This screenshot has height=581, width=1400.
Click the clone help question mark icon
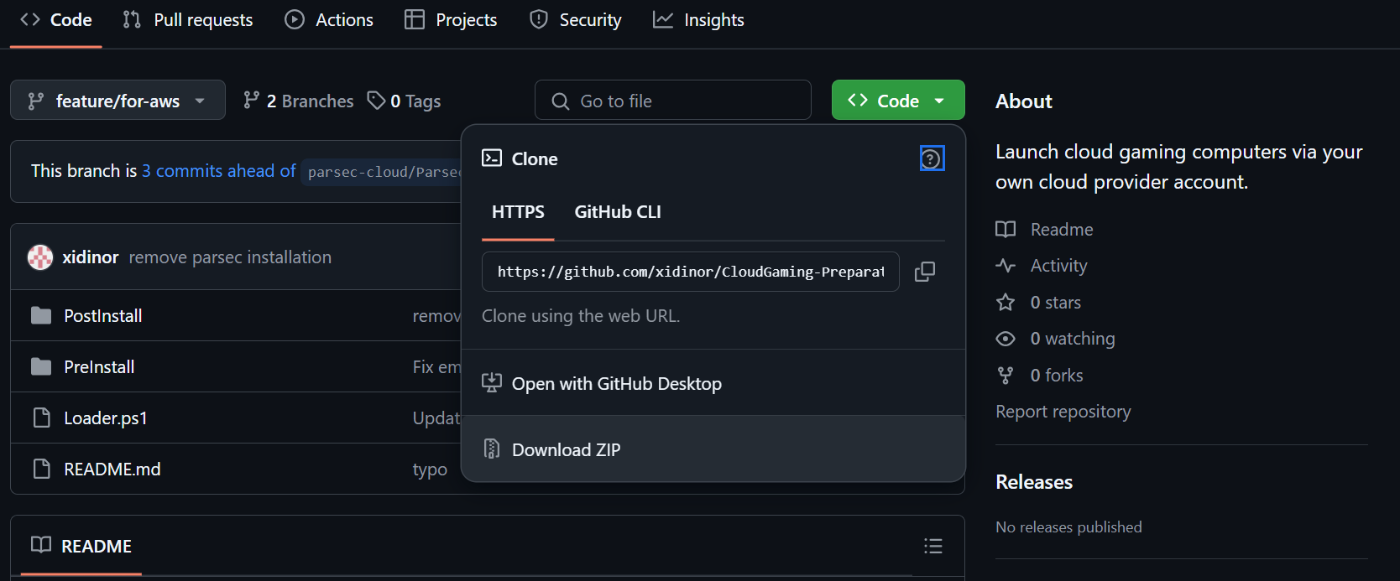tap(931, 159)
